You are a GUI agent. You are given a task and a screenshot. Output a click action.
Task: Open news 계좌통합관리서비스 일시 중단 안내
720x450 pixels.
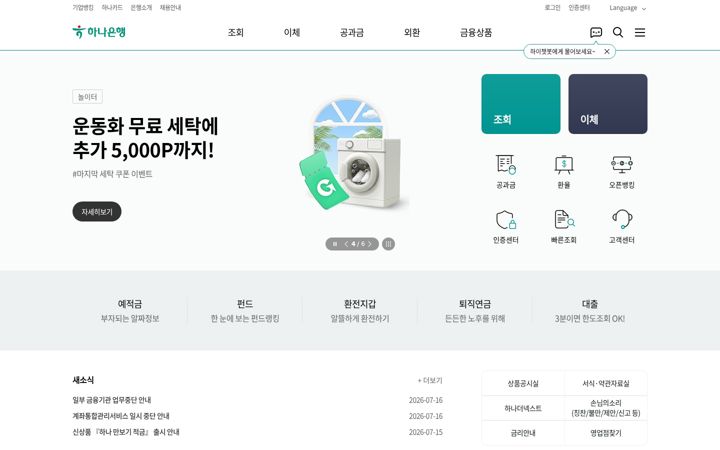(x=121, y=416)
